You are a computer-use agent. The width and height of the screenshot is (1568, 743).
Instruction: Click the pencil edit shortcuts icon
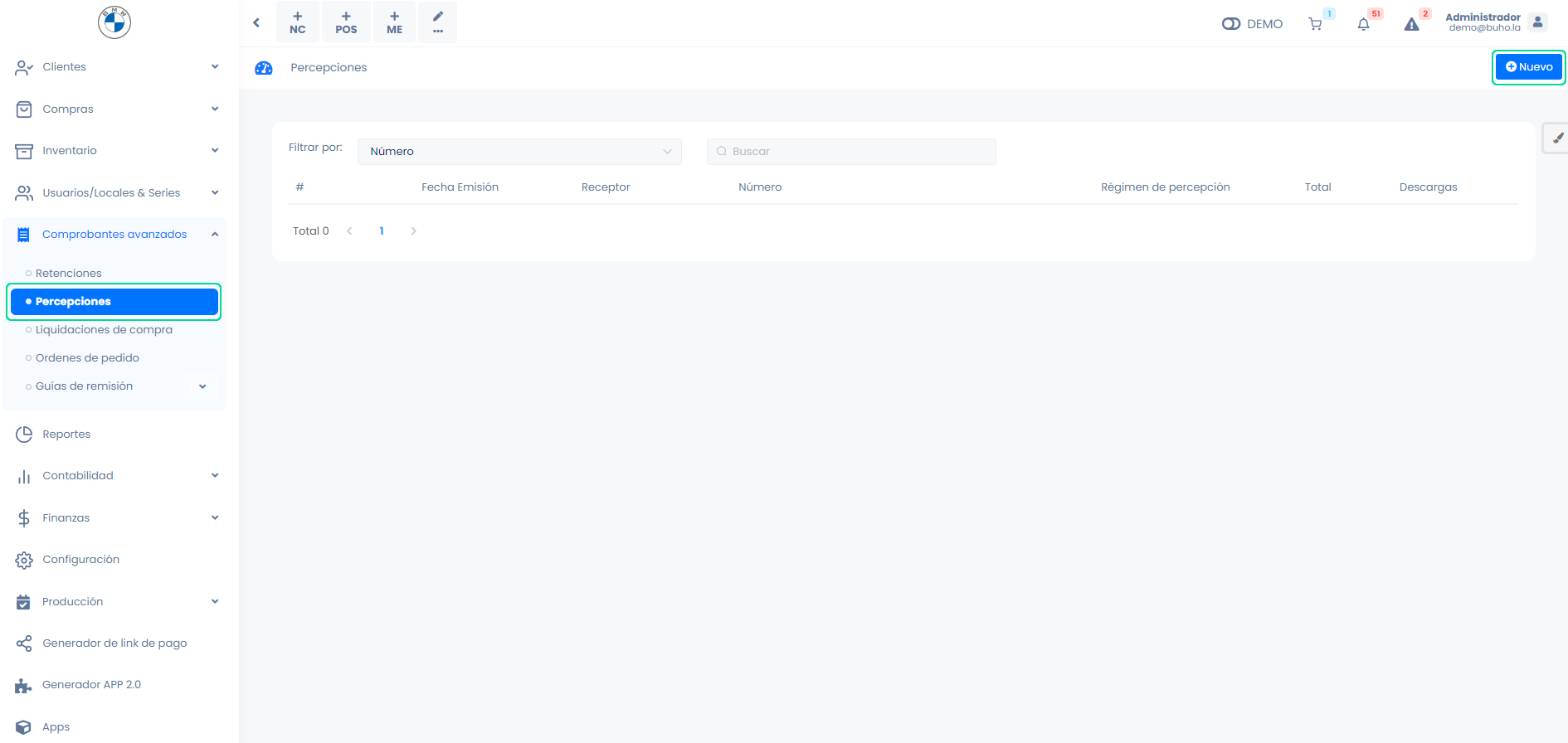[x=437, y=22]
